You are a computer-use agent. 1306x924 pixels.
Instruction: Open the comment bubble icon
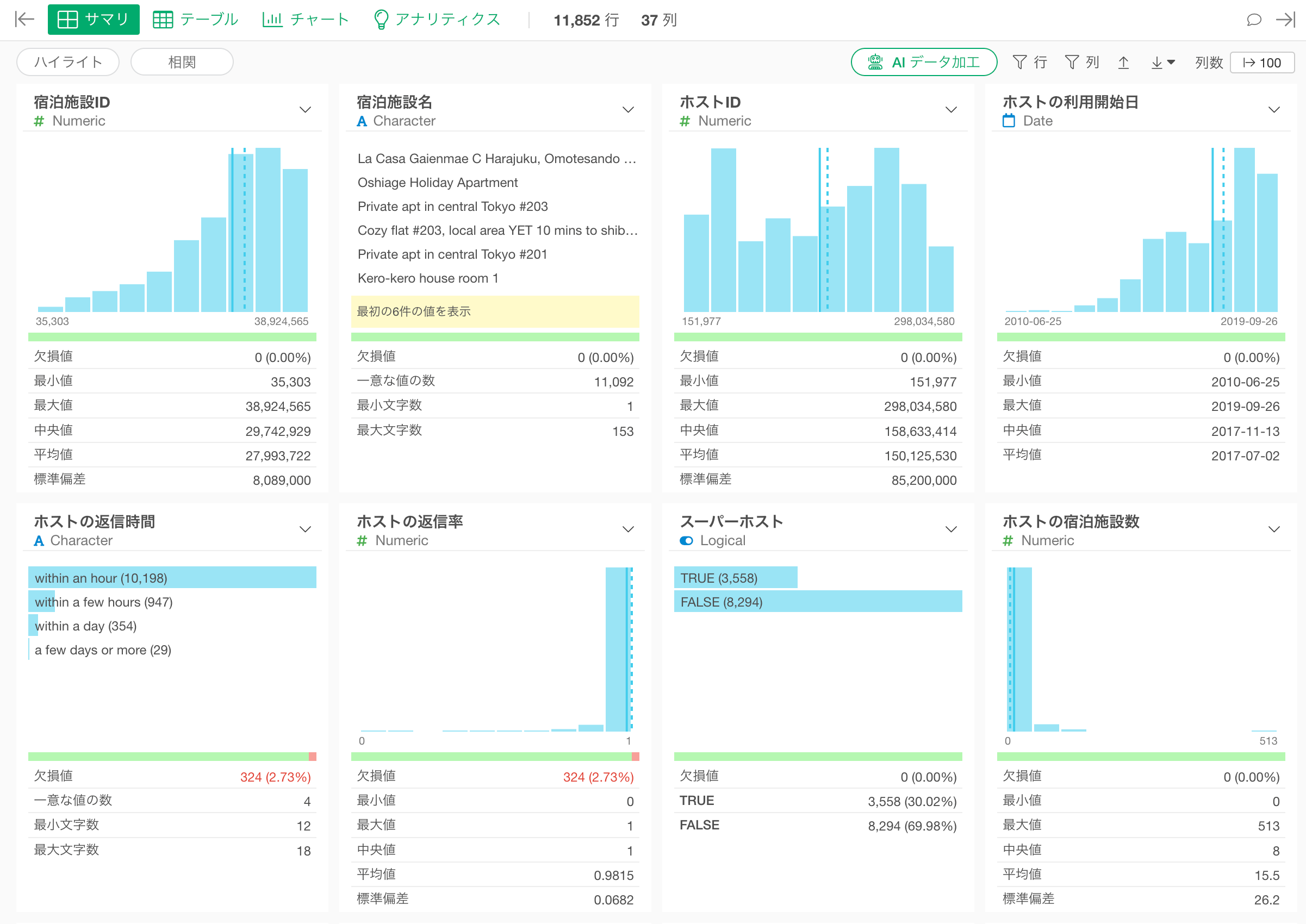coord(1253,20)
